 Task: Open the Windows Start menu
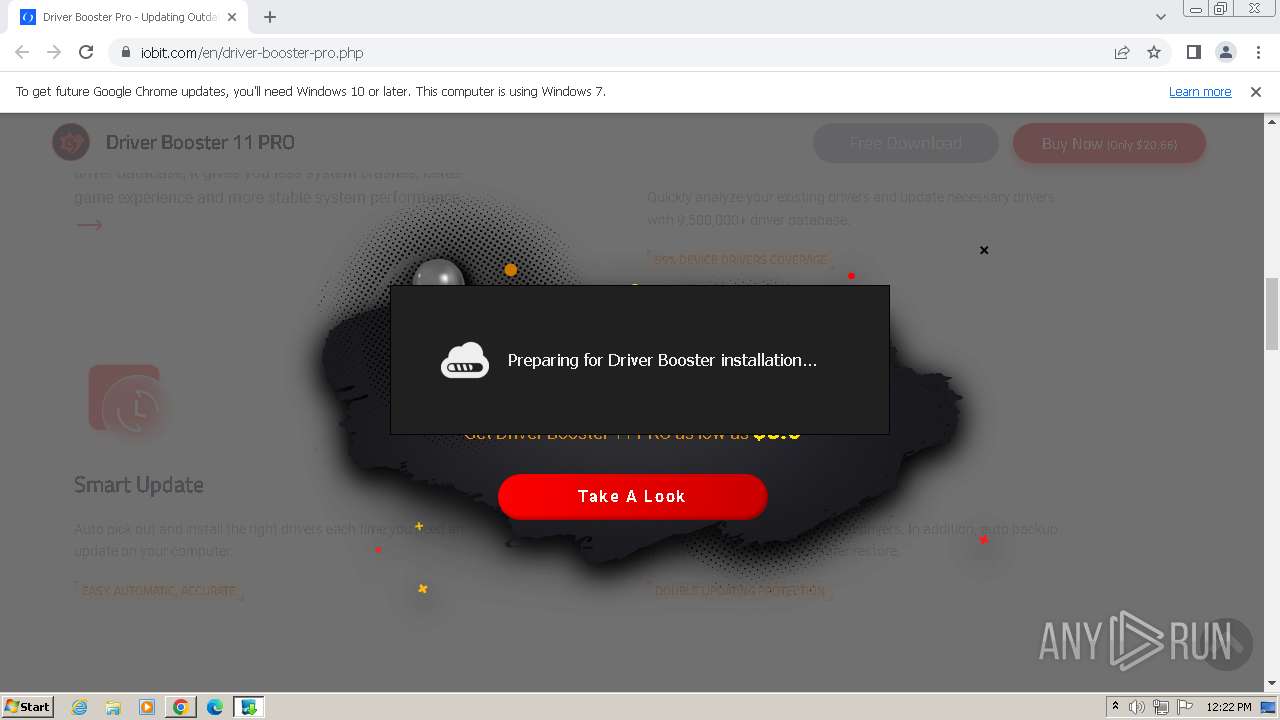[x=27, y=706]
